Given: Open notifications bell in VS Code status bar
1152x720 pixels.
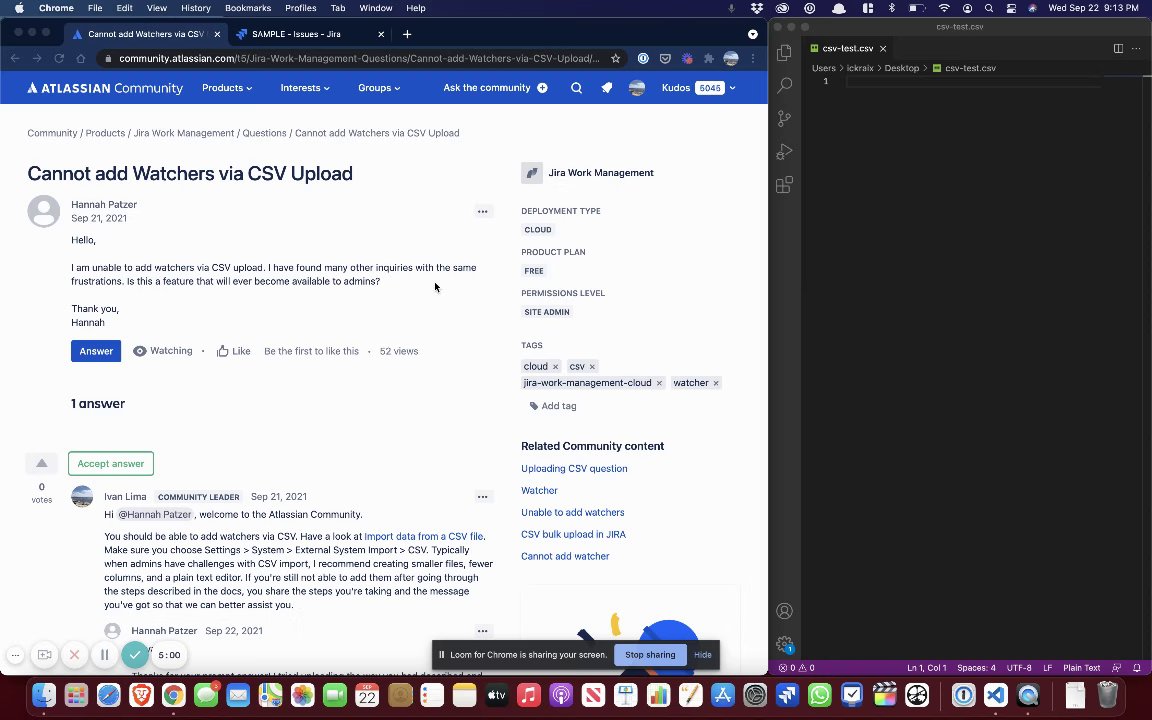Looking at the screenshot, I should point(1137,668).
